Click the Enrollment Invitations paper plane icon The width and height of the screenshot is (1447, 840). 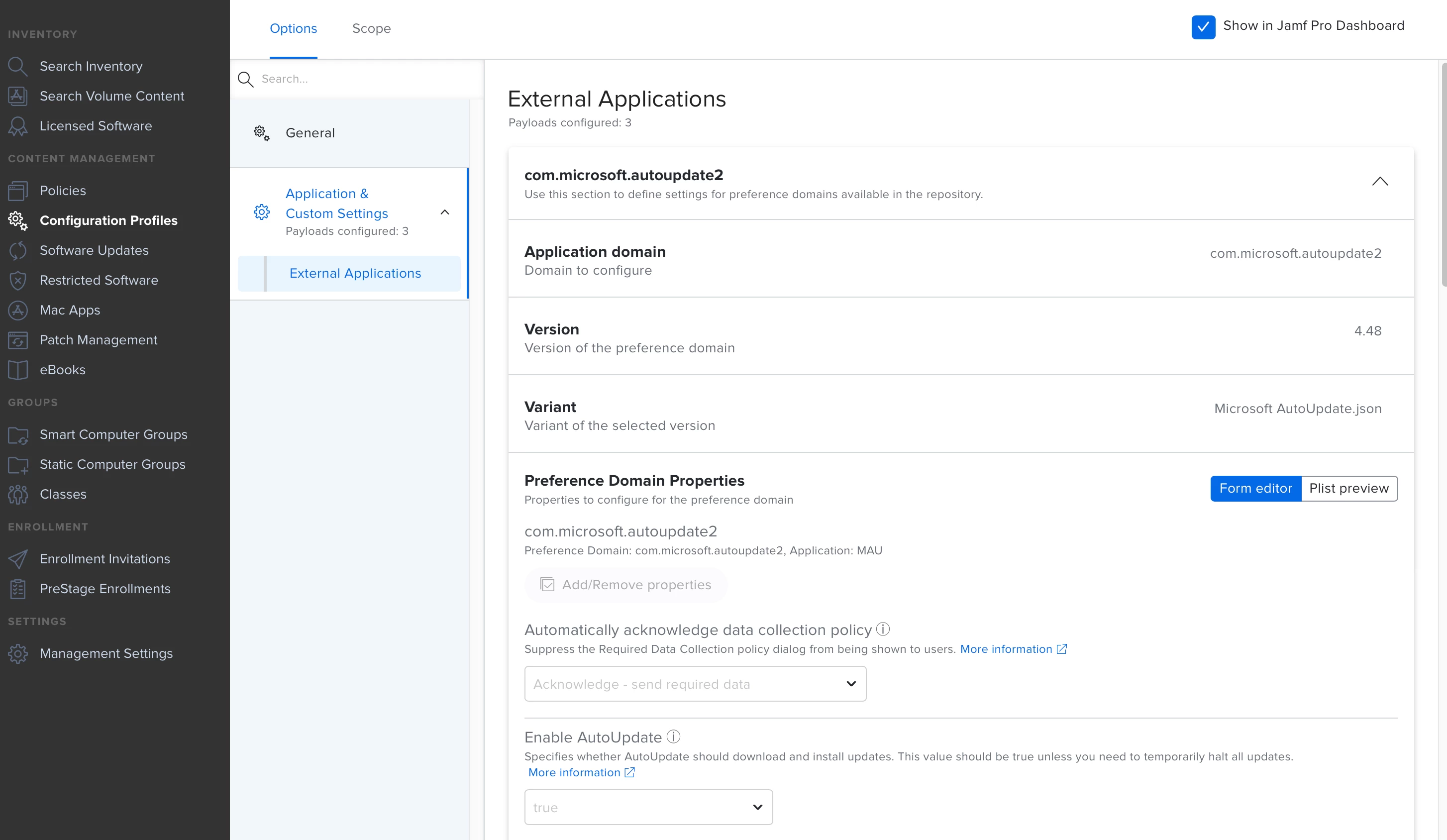[x=18, y=559]
